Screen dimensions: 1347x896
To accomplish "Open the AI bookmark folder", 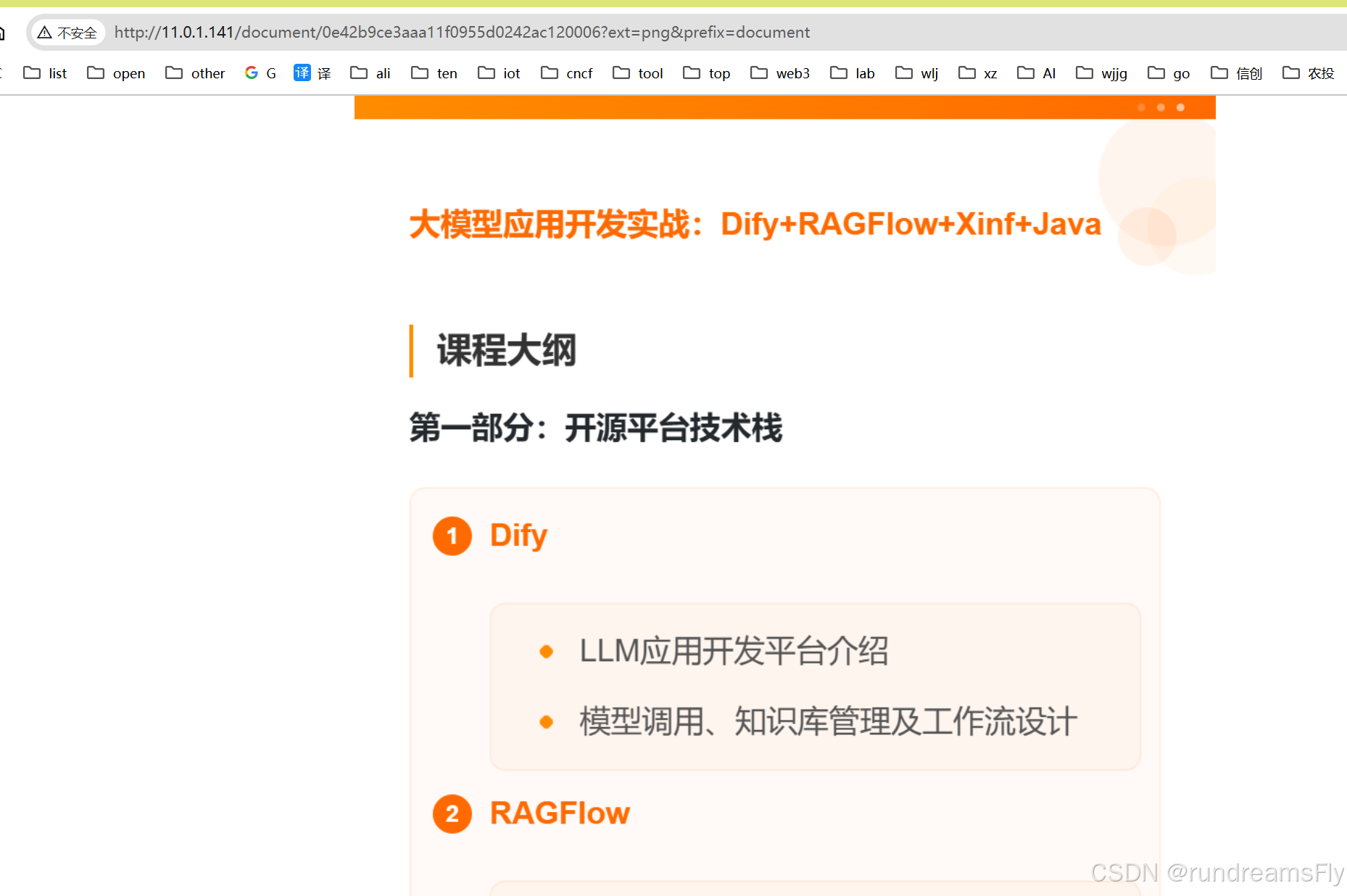I will [1036, 73].
